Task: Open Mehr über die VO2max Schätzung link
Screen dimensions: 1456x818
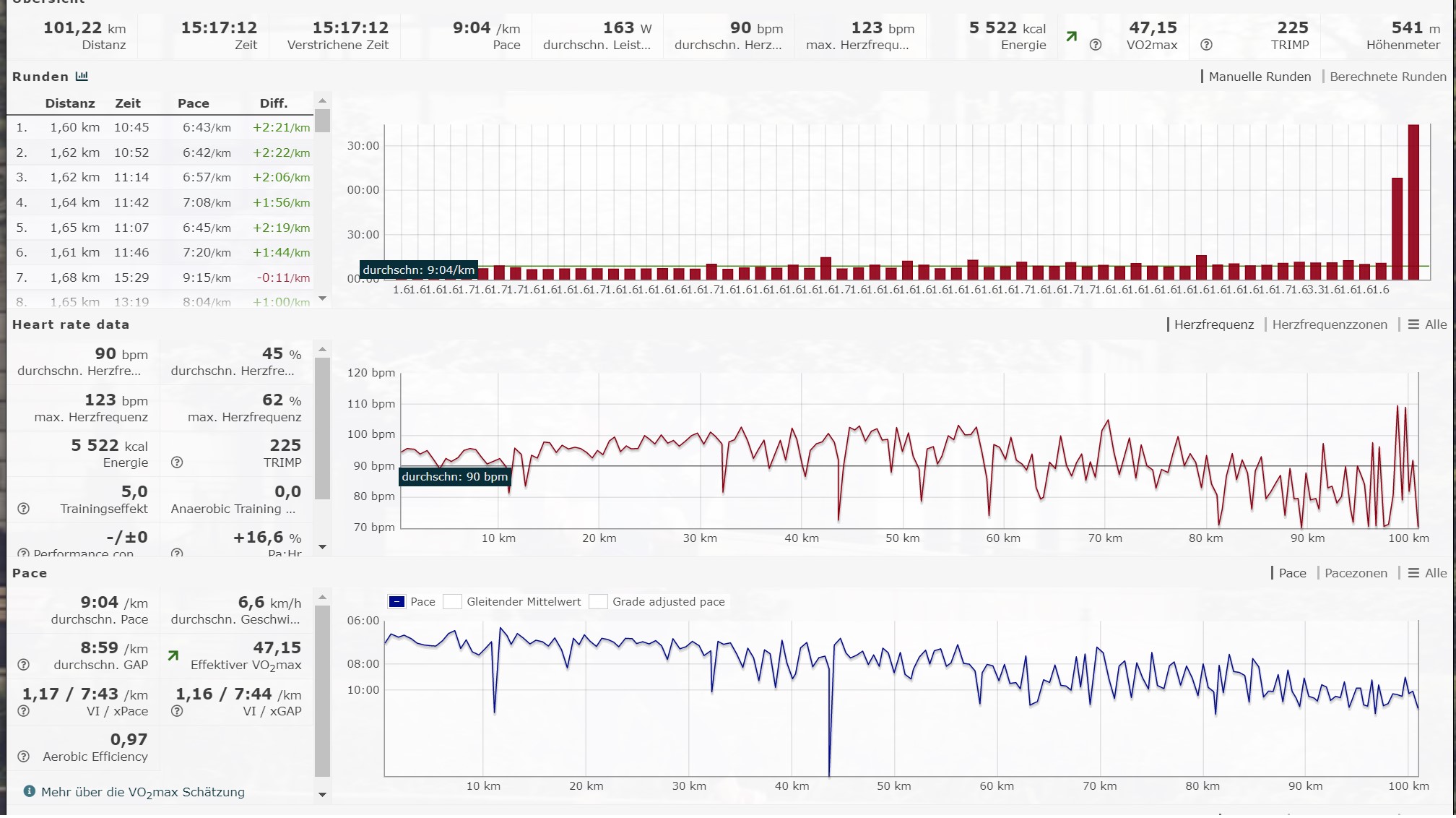Action: (x=142, y=792)
